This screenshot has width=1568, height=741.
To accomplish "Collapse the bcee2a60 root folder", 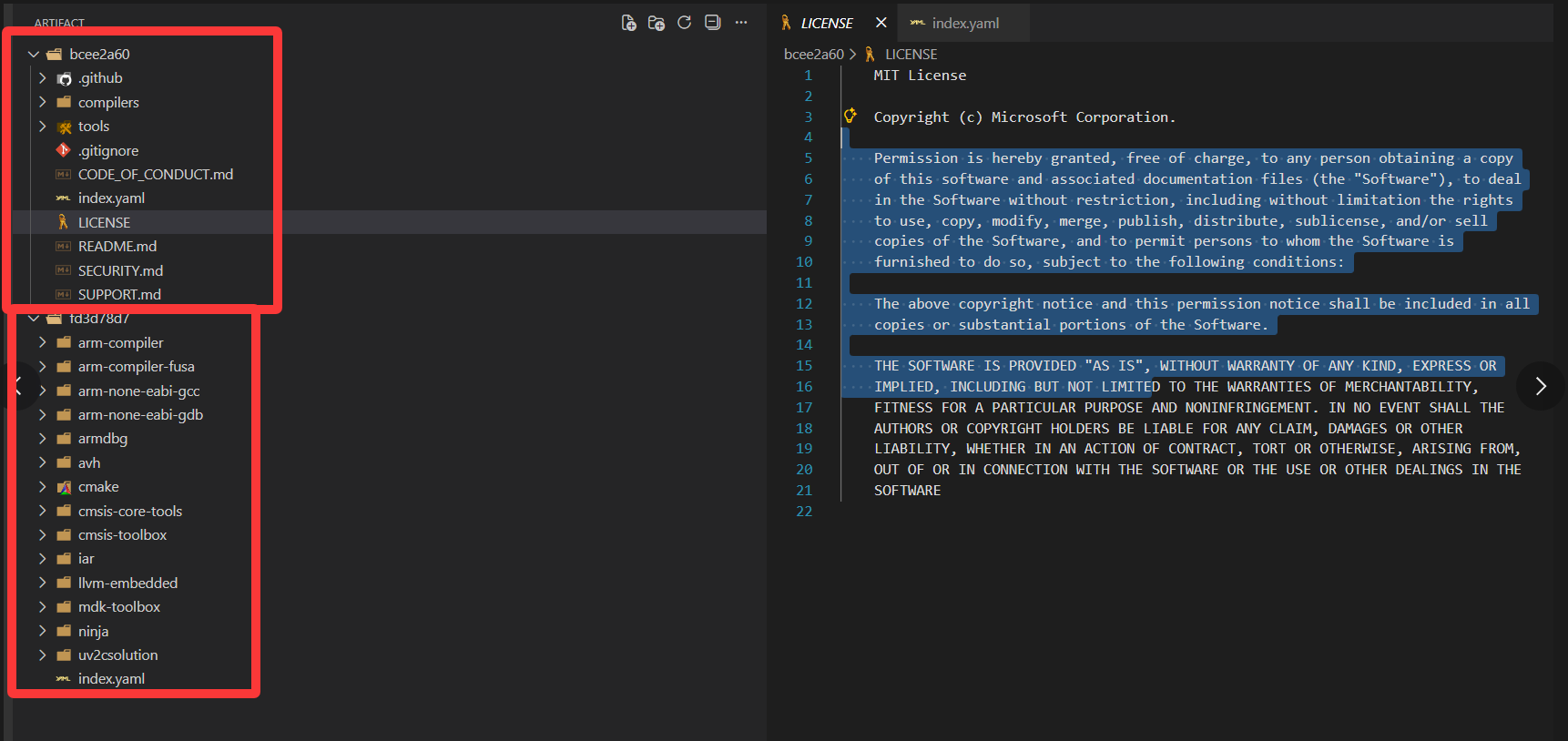I will click(x=34, y=55).
